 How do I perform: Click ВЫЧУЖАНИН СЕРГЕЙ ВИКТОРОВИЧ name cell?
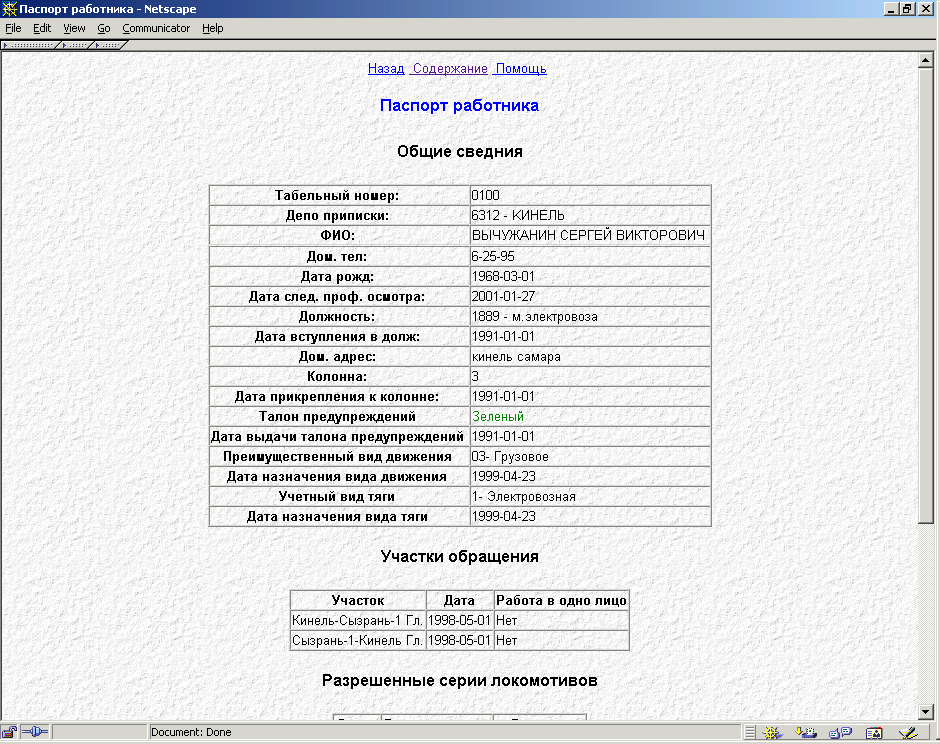[590, 236]
